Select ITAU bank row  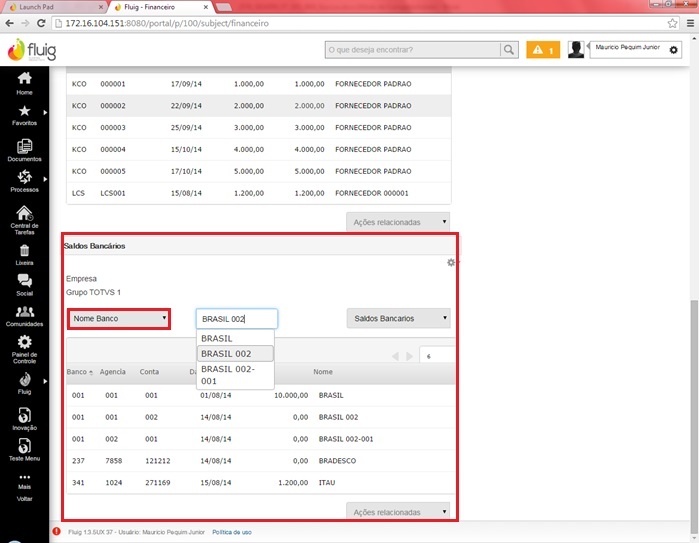[x=261, y=482]
